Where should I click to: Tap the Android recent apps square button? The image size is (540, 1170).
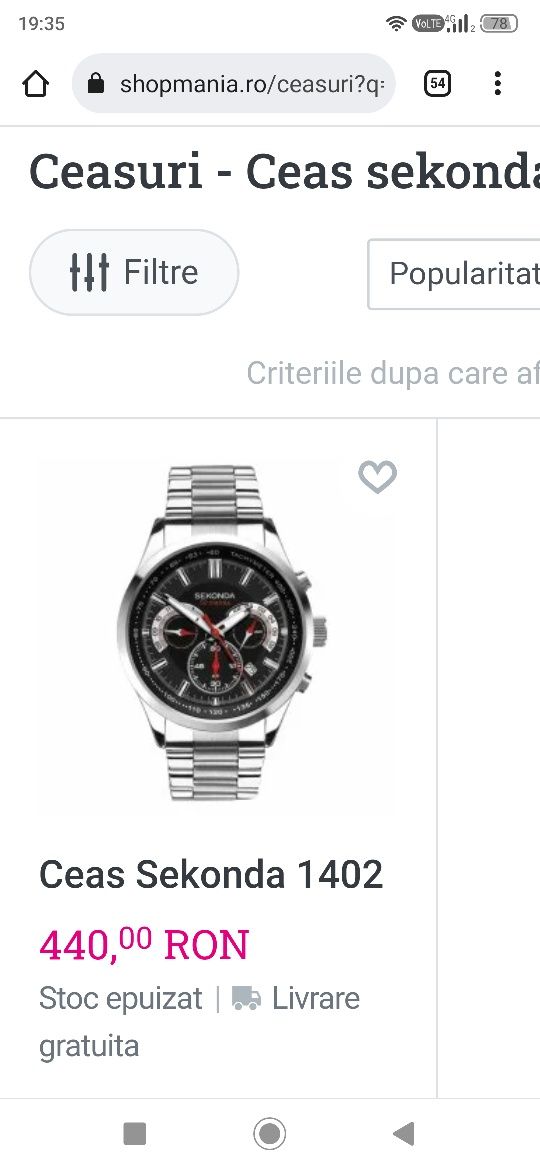[134, 1134]
